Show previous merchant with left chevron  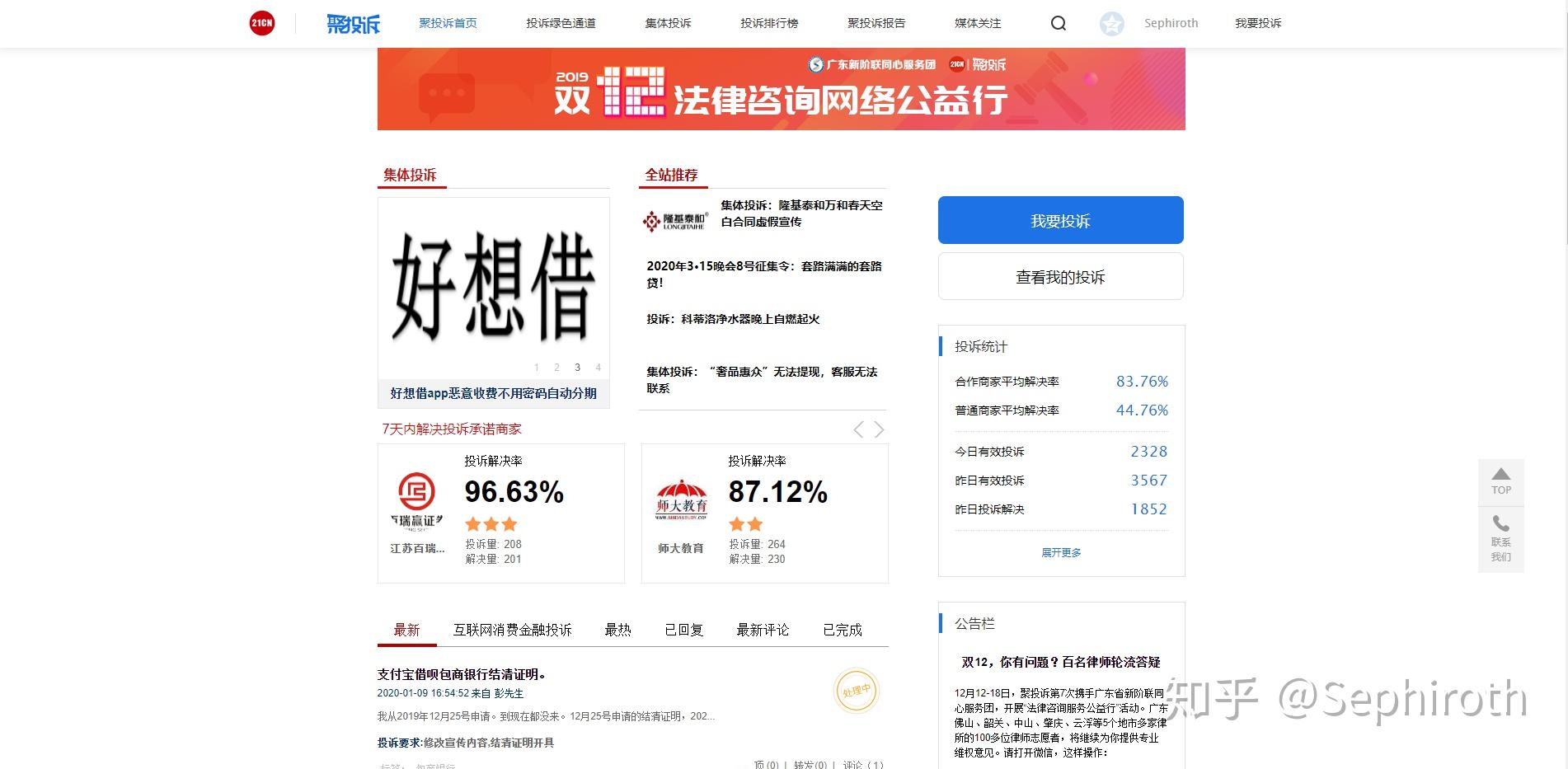(x=858, y=429)
